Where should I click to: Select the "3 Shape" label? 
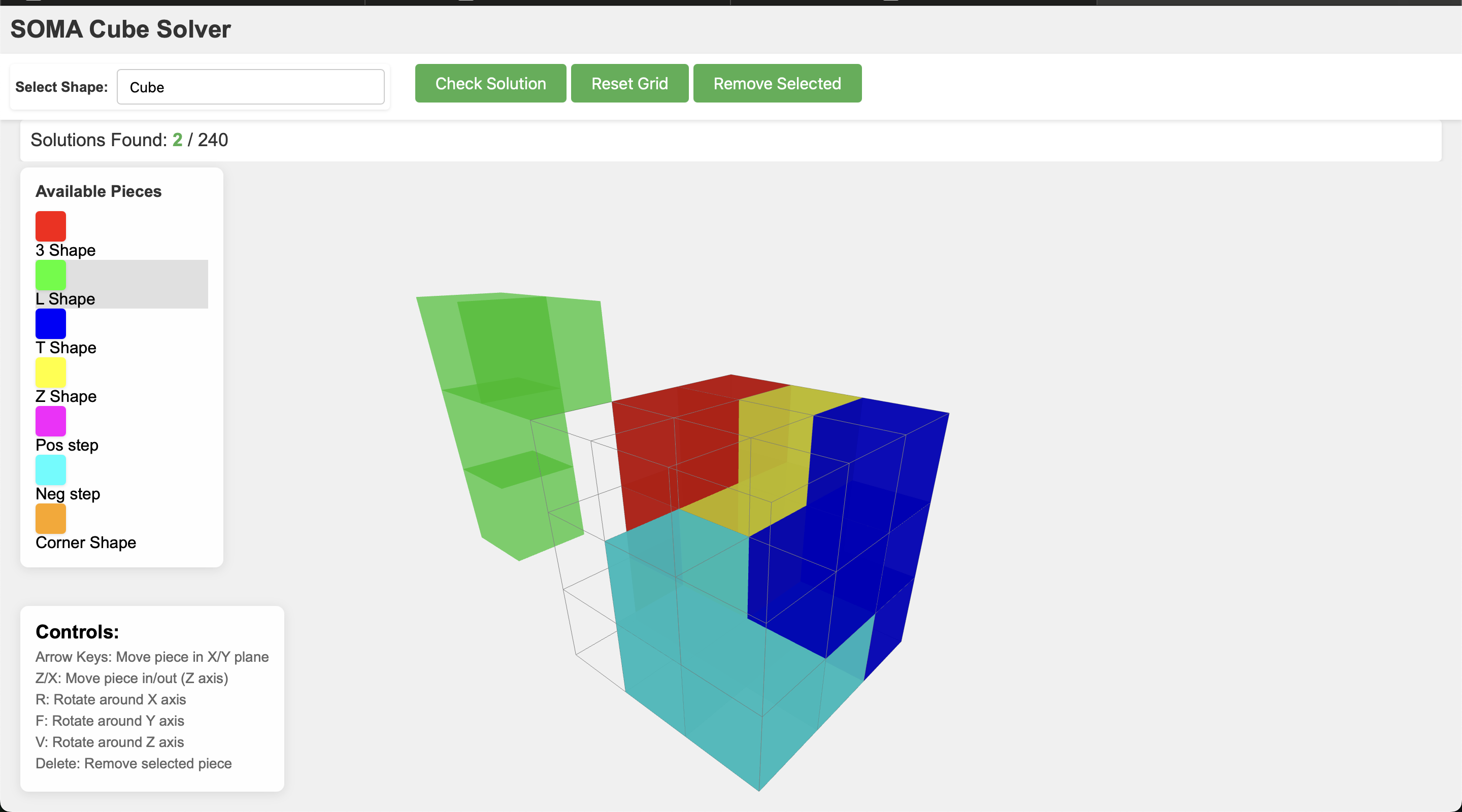click(x=65, y=250)
